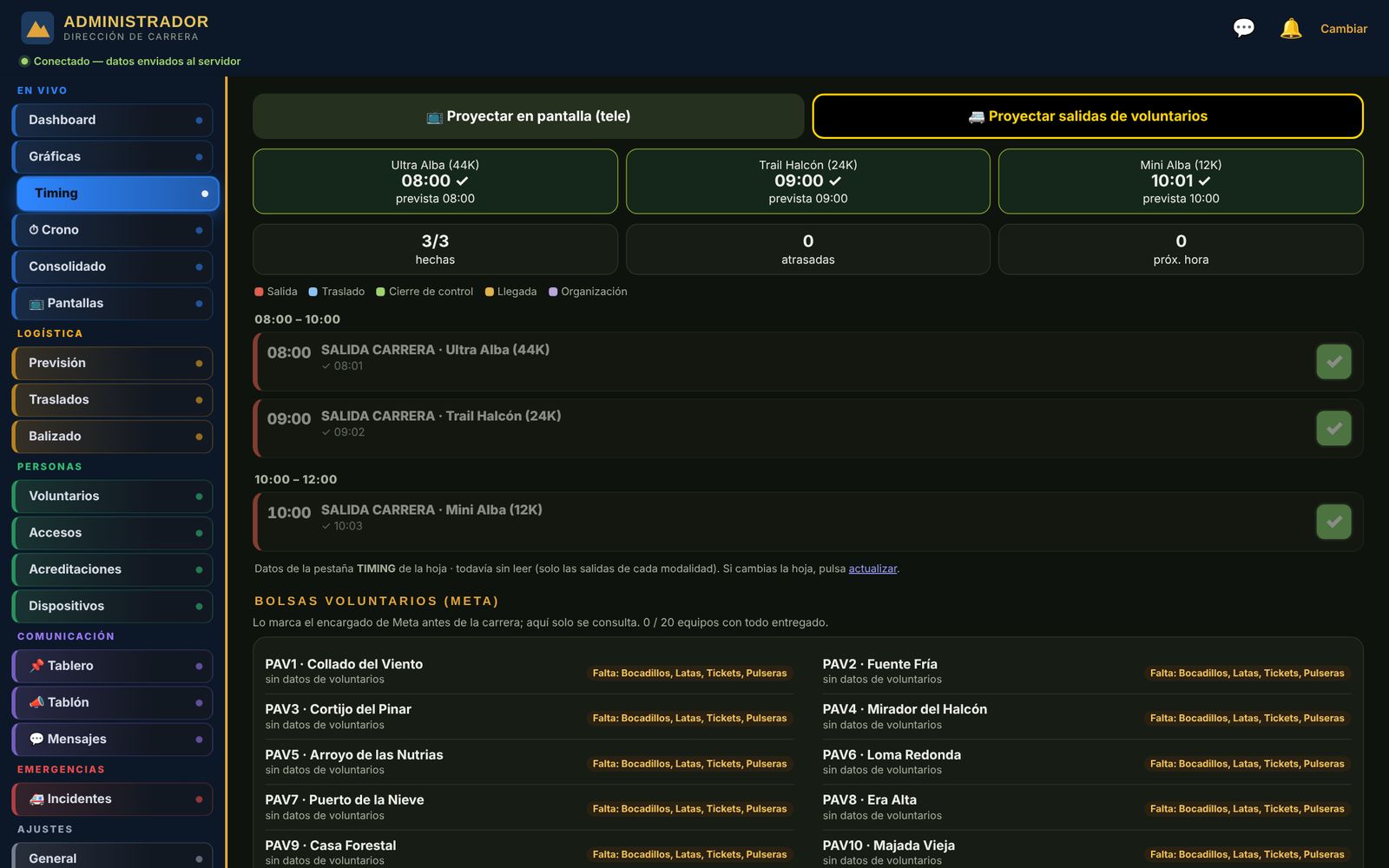Image resolution: width=1389 pixels, height=868 pixels.
Task: Click the 3/3 hechas counter
Action: (x=435, y=249)
